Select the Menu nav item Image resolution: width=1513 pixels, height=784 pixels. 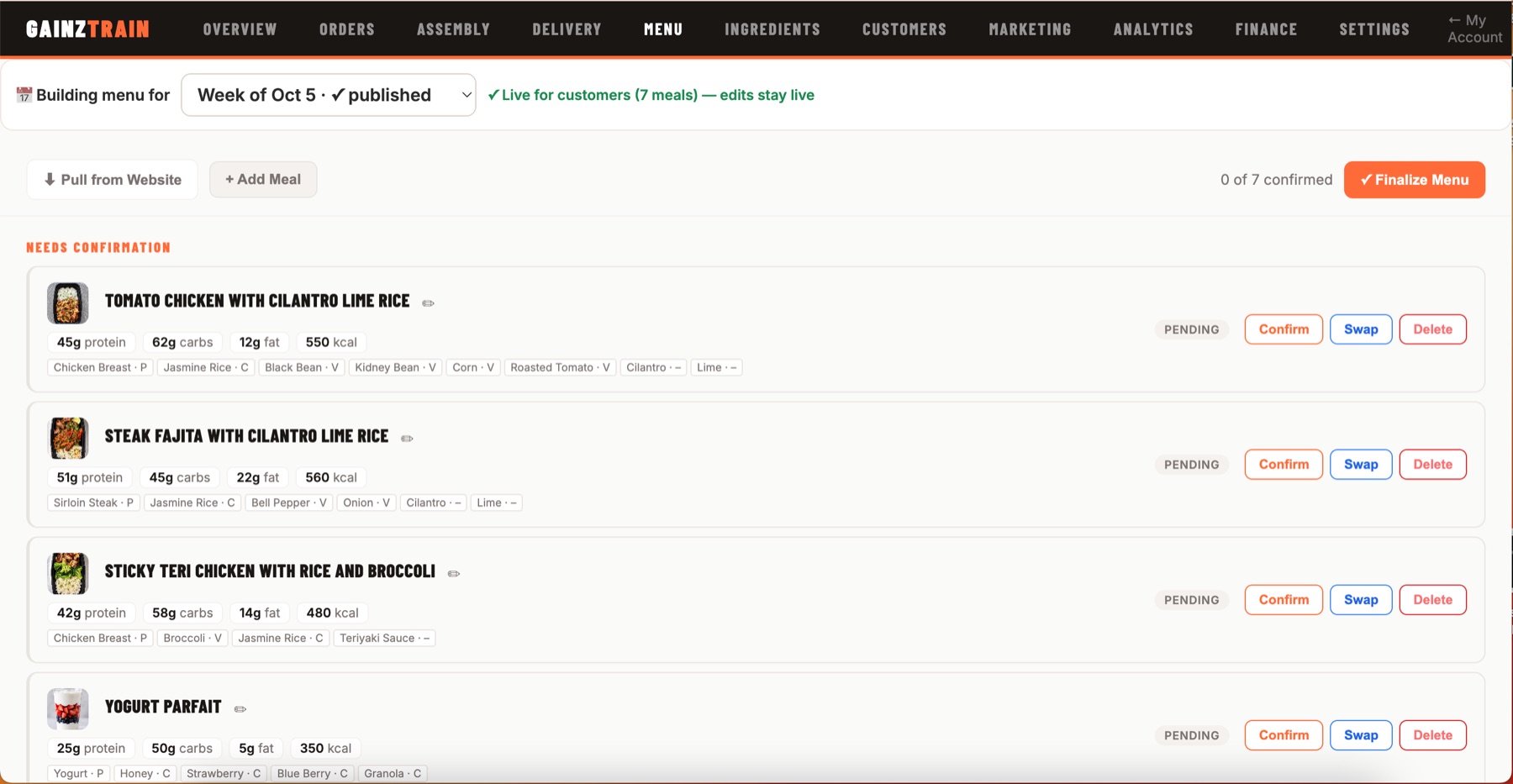(663, 29)
